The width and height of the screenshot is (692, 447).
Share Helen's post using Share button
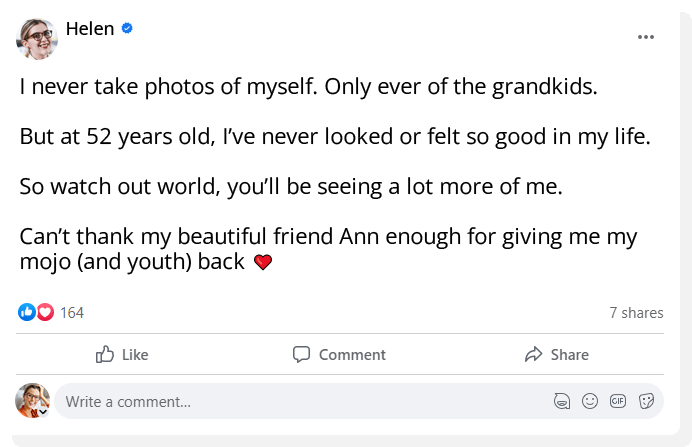tap(556, 355)
